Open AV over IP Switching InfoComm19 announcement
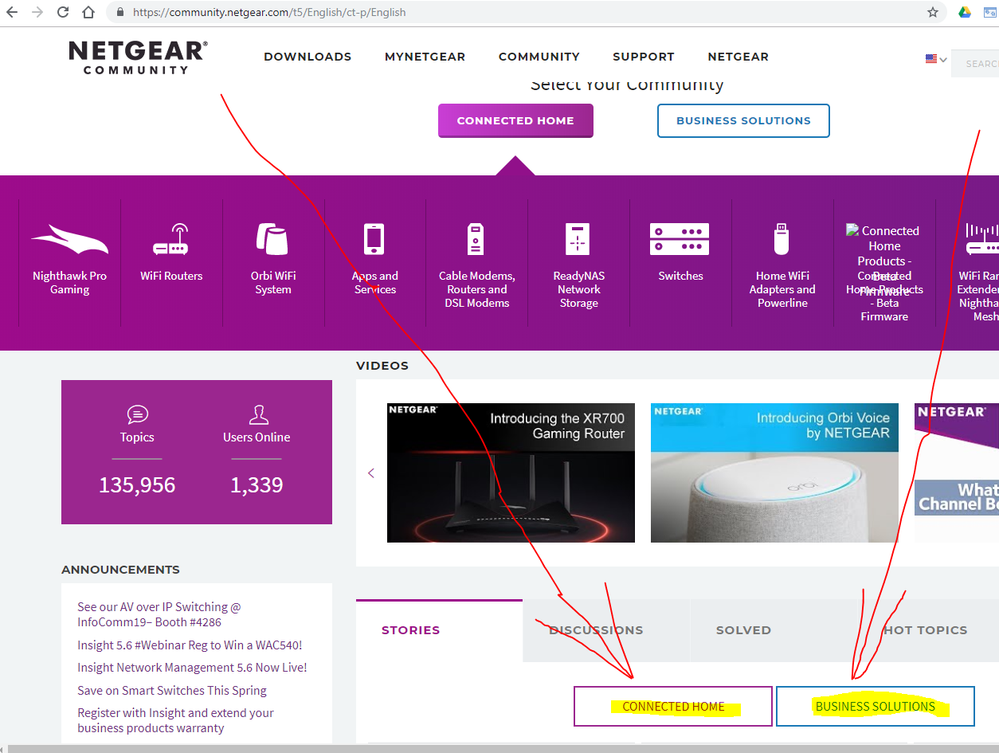Viewport: 999px width, 753px height. tap(159, 615)
